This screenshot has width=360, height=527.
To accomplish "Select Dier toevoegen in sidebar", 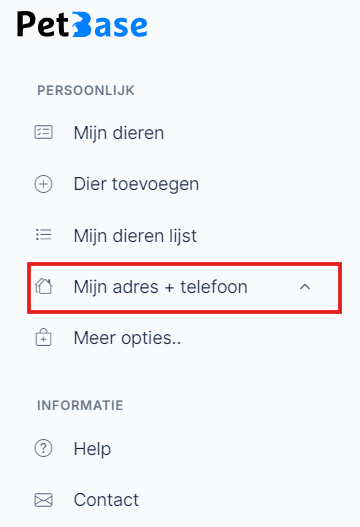I will [x=136, y=184].
